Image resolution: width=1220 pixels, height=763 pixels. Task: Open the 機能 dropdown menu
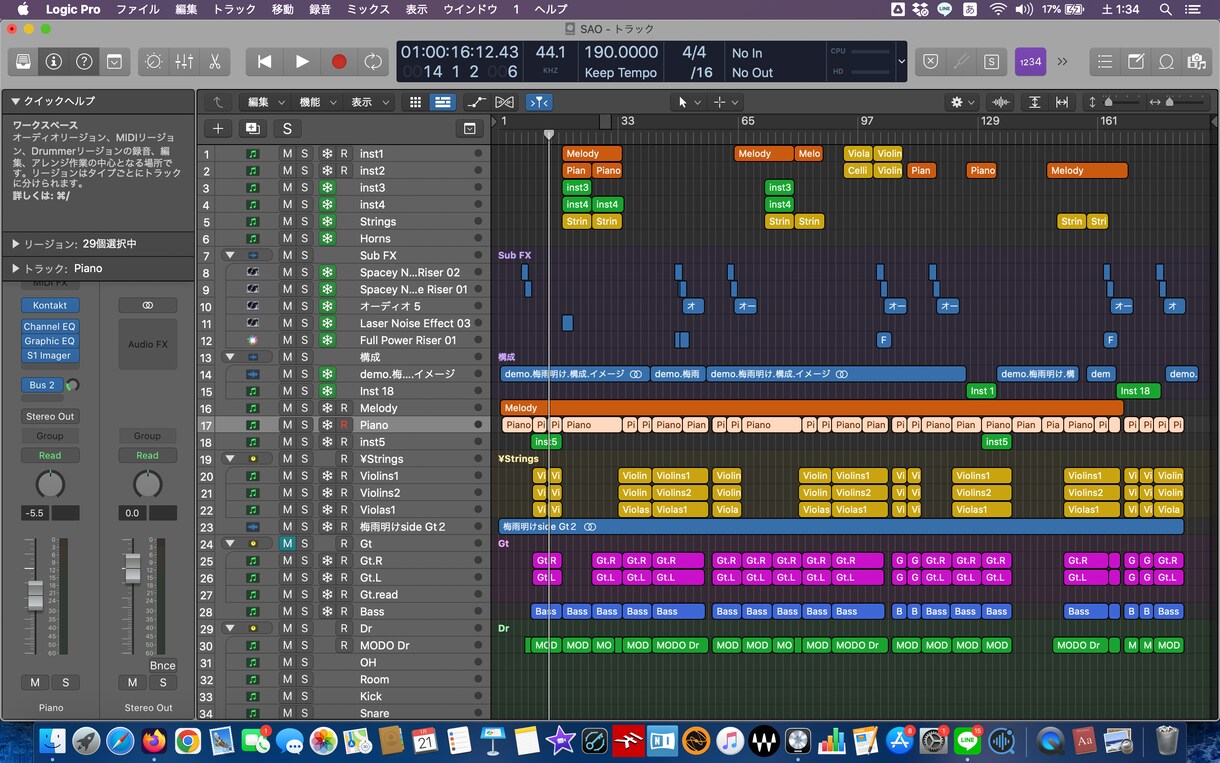coord(317,102)
